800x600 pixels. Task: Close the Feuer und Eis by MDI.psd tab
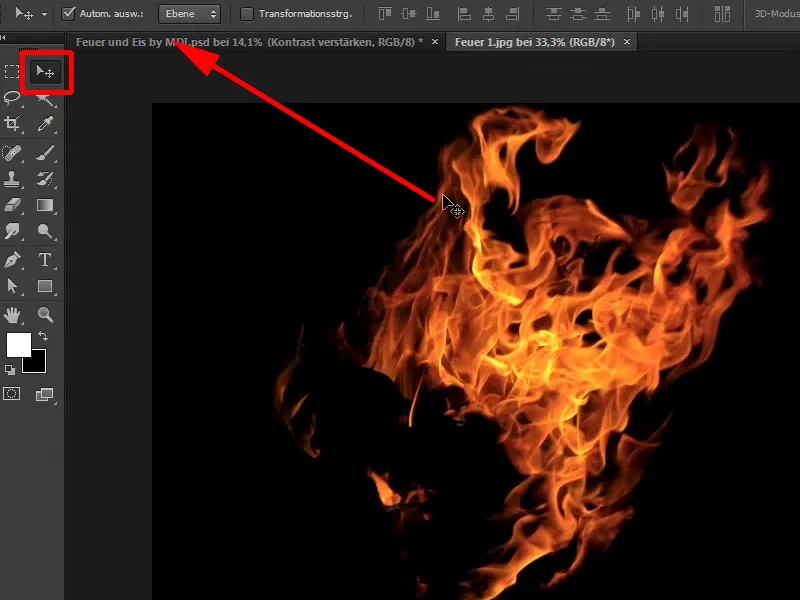click(435, 42)
